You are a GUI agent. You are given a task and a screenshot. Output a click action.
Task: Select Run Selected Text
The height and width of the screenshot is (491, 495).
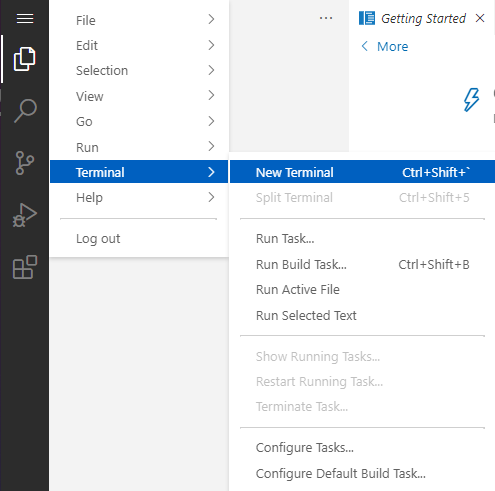[362, 315]
